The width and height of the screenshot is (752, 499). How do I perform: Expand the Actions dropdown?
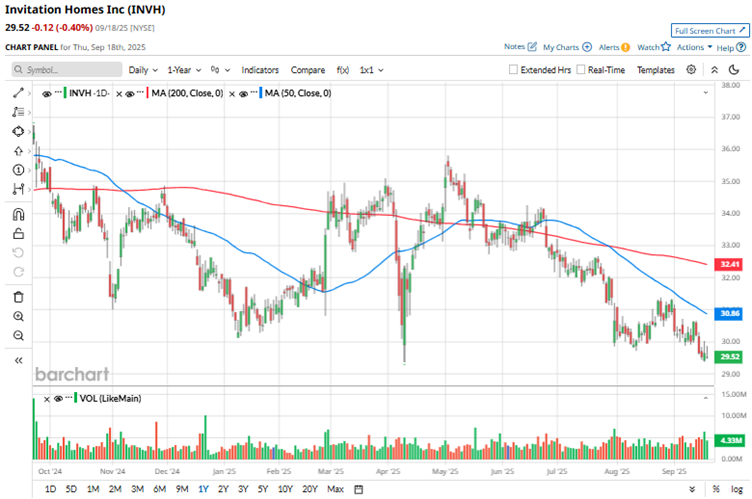[x=694, y=47]
